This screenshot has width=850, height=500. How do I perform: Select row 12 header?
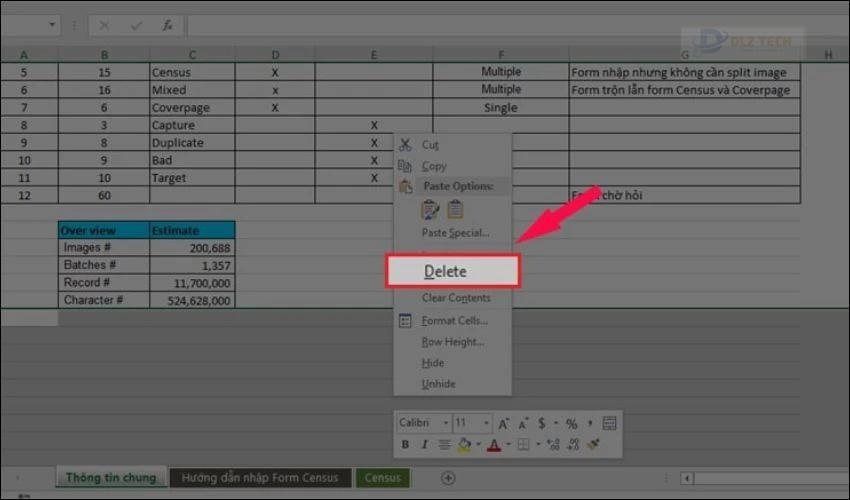tap(24, 195)
